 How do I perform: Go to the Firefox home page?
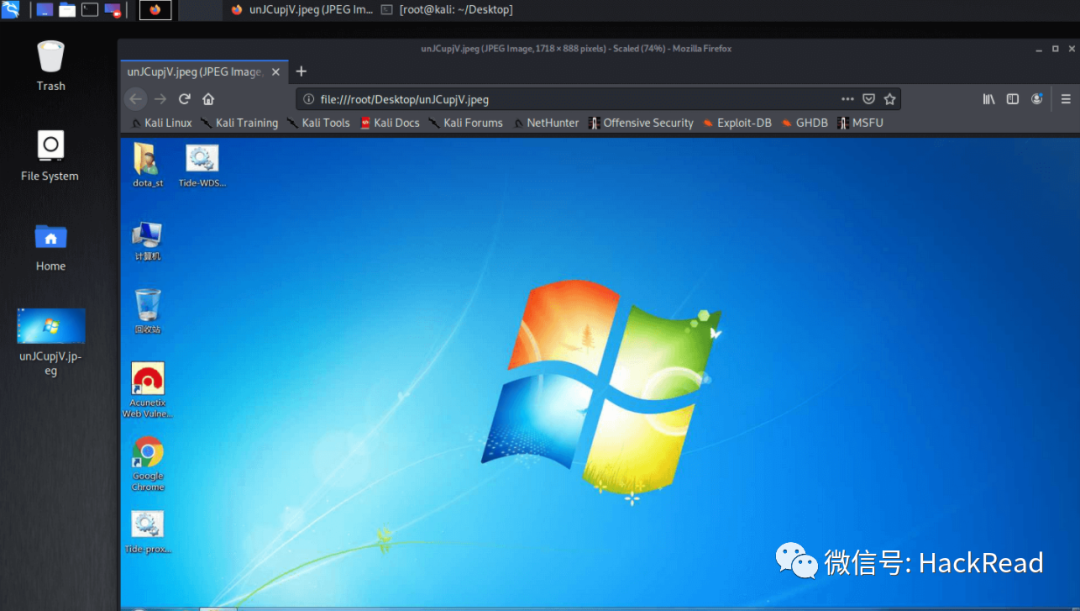coord(208,99)
